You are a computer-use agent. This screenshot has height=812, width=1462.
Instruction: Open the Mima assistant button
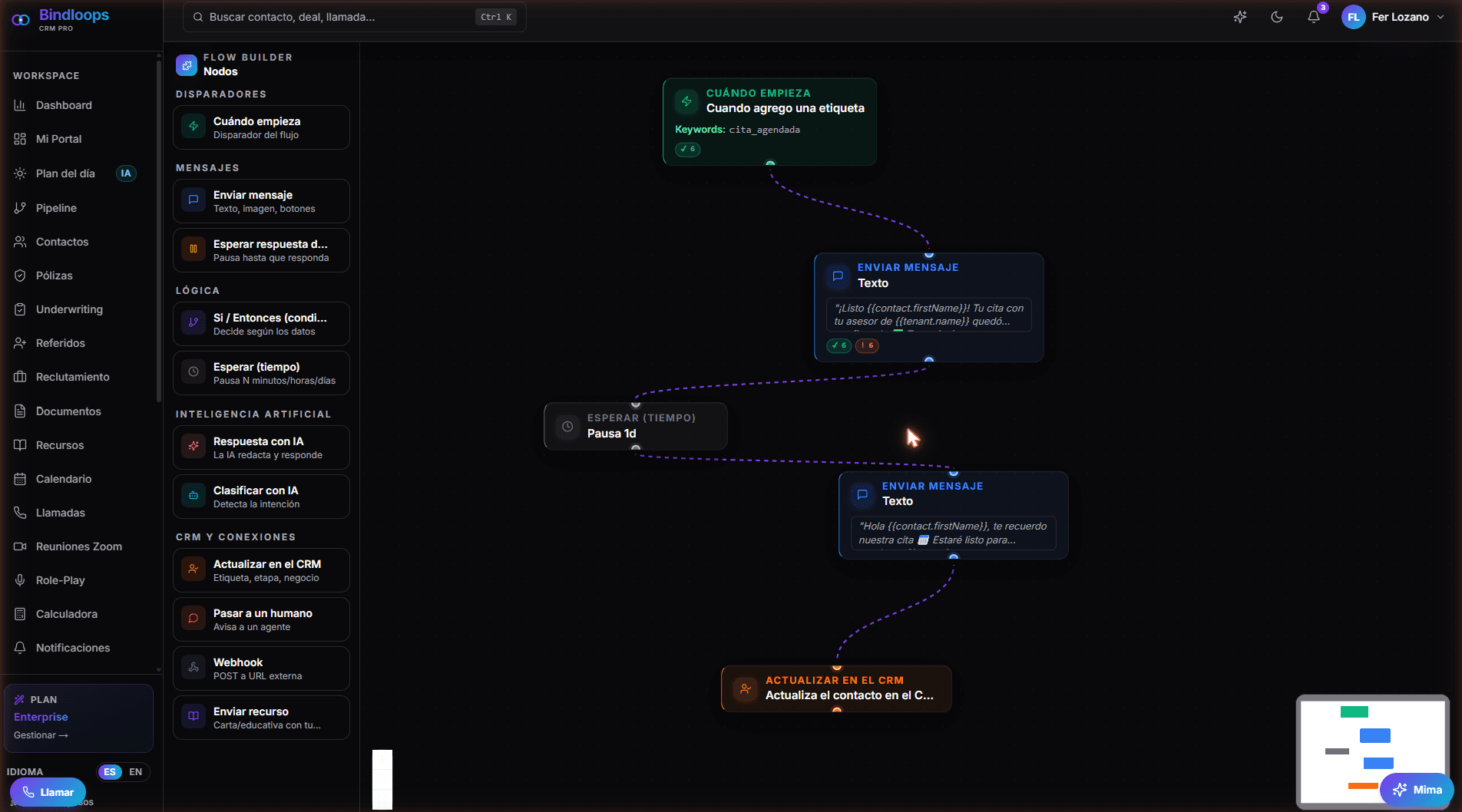(x=1417, y=790)
